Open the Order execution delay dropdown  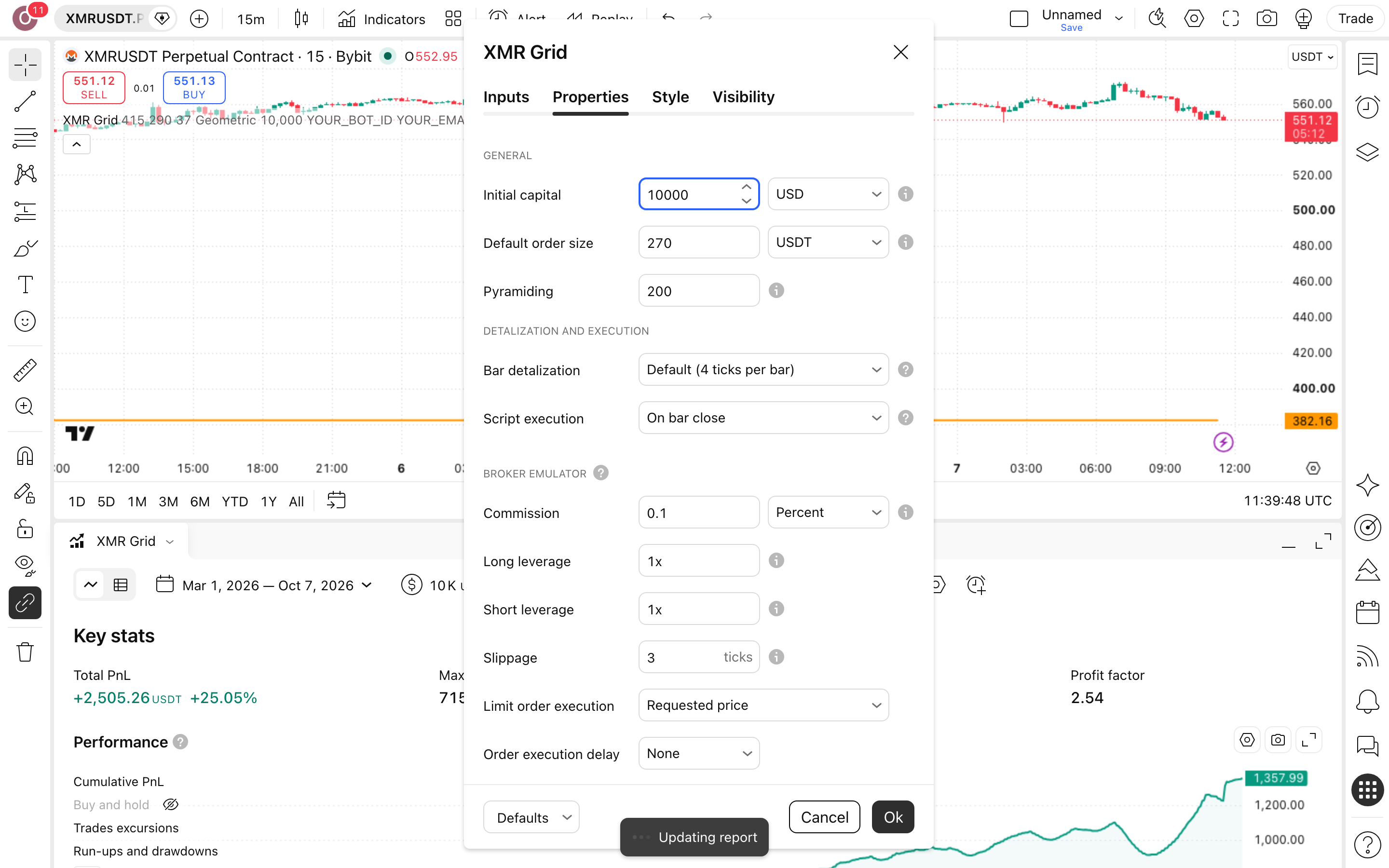(699, 753)
